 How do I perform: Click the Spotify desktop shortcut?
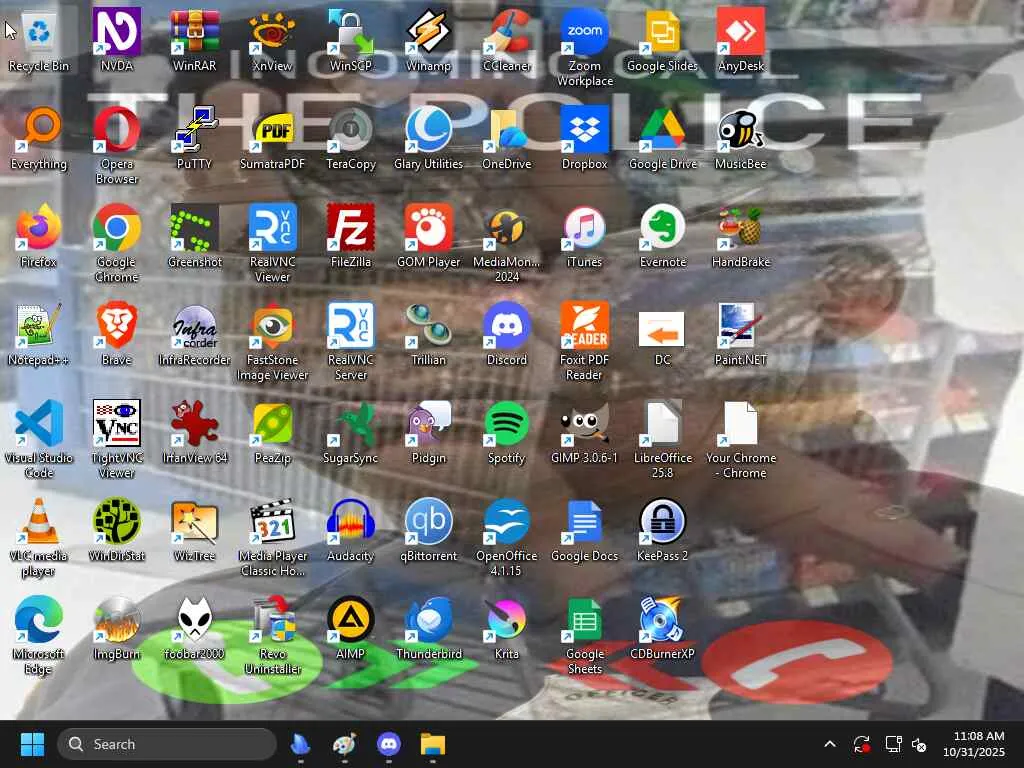click(507, 432)
